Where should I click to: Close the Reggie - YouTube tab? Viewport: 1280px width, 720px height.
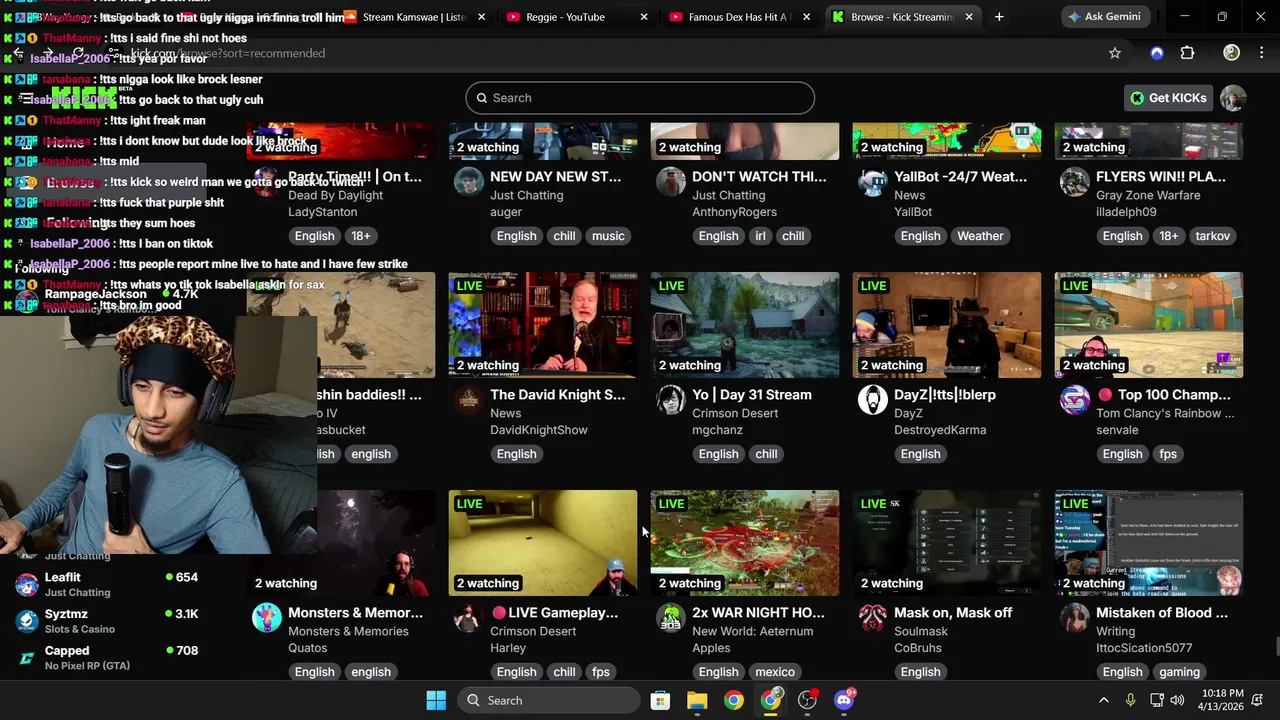click(644, 17)
